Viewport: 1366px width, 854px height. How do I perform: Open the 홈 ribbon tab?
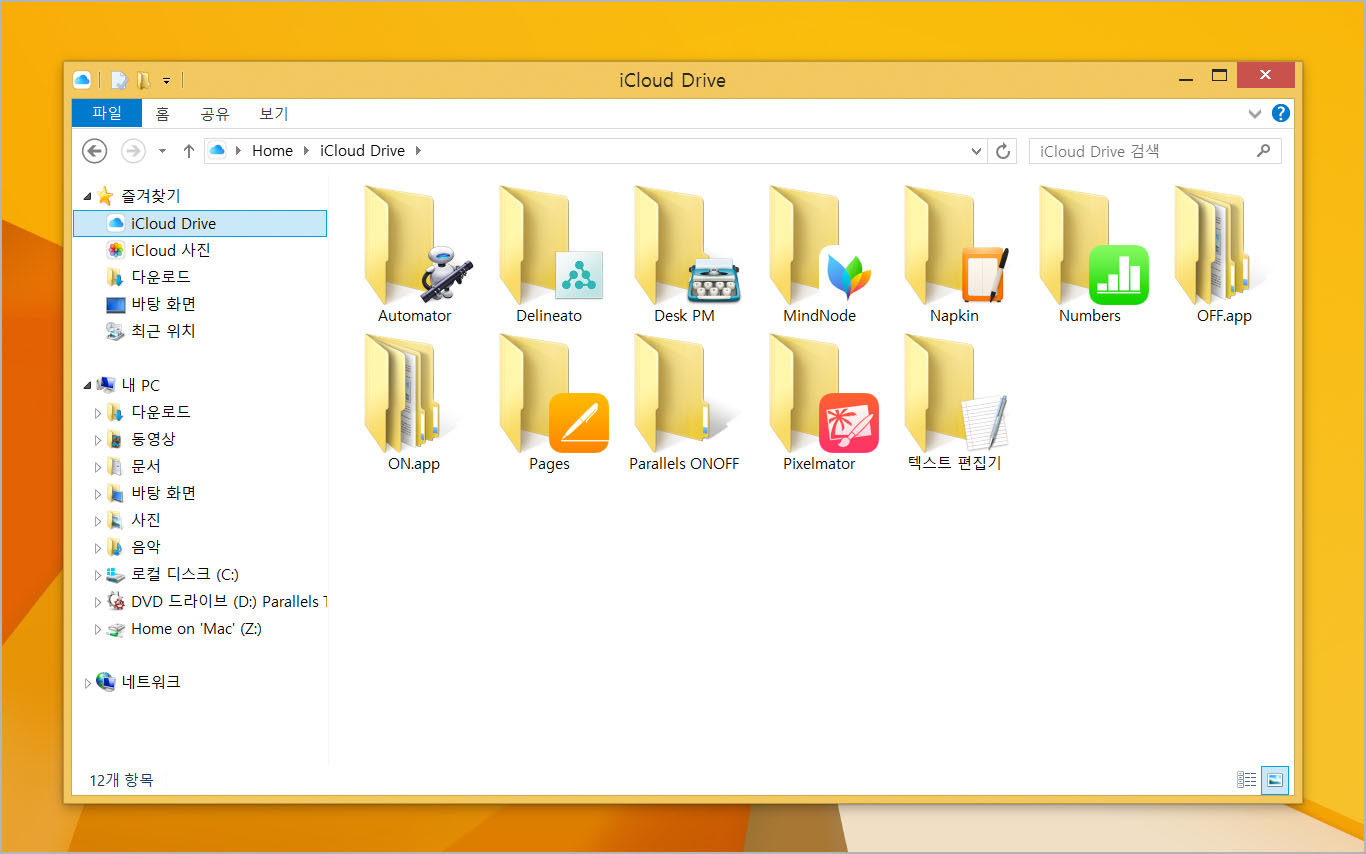click(x=162, y=114)
